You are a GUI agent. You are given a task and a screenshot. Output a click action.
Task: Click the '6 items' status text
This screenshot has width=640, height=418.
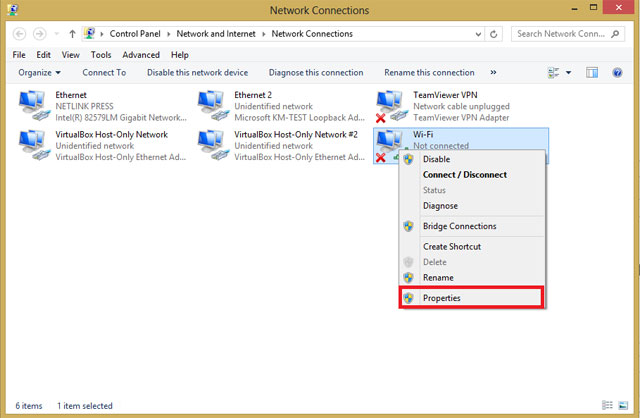pyautogui.click(x=29, y=406)
